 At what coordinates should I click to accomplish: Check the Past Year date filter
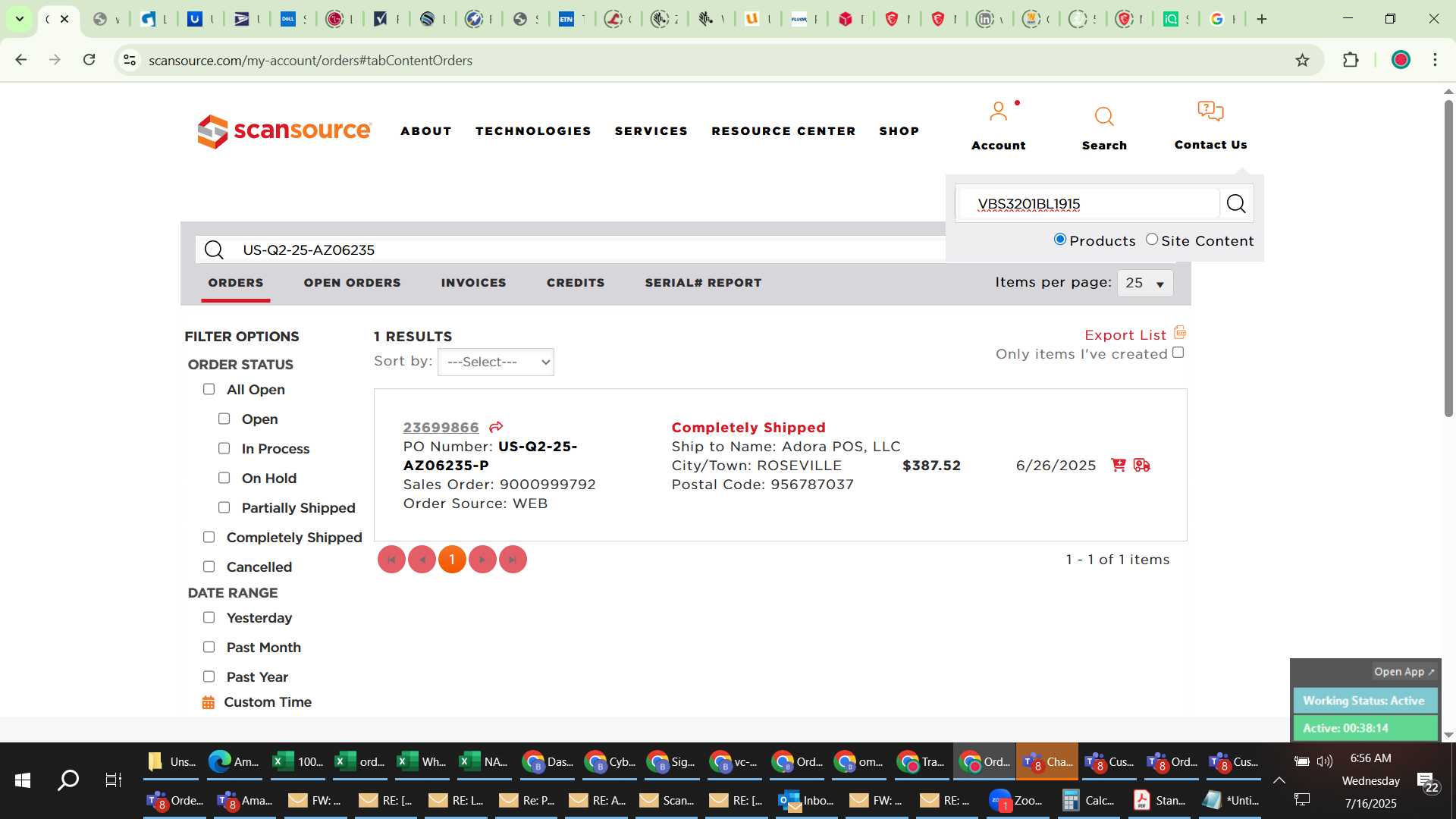[x=209, y=676]
